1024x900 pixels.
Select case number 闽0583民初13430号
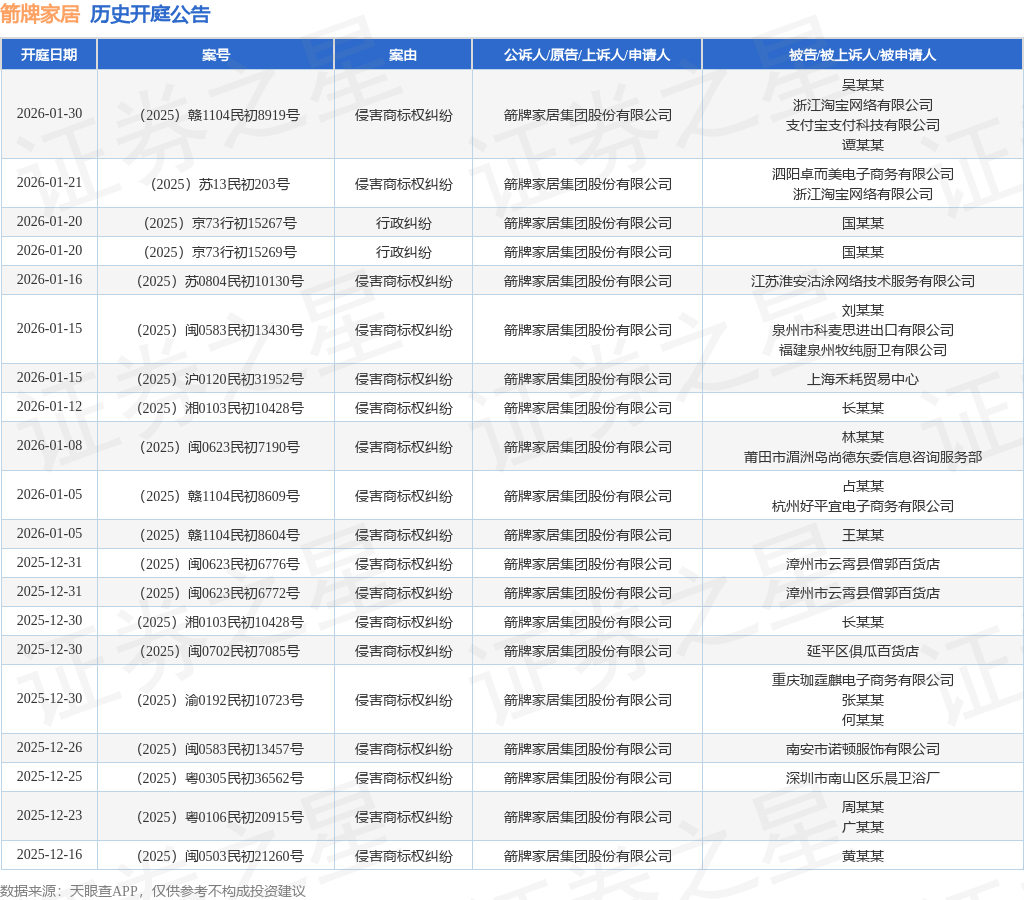[x=219, y=330]
